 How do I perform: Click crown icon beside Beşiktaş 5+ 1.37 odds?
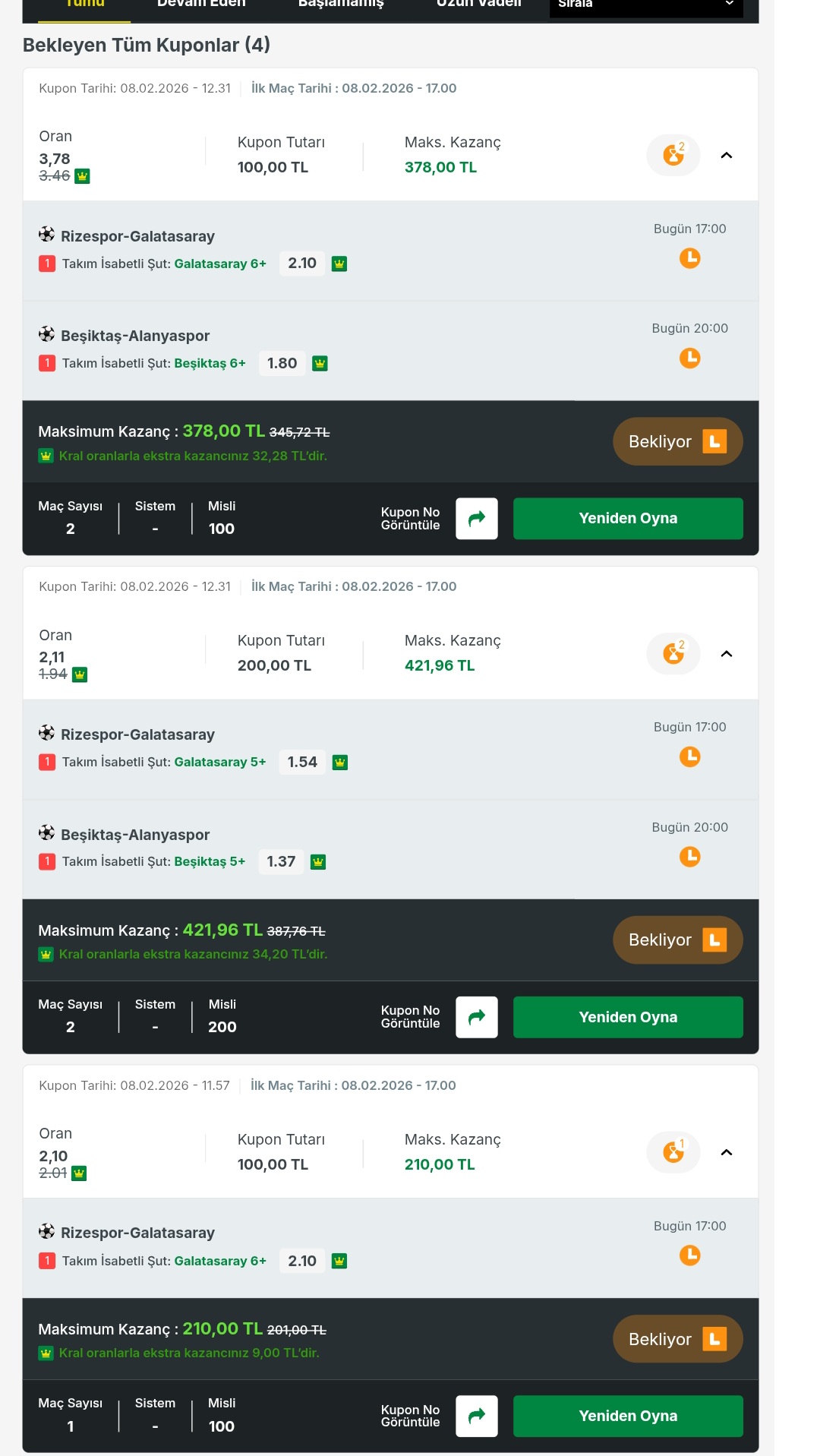click(x=318, y=862)
